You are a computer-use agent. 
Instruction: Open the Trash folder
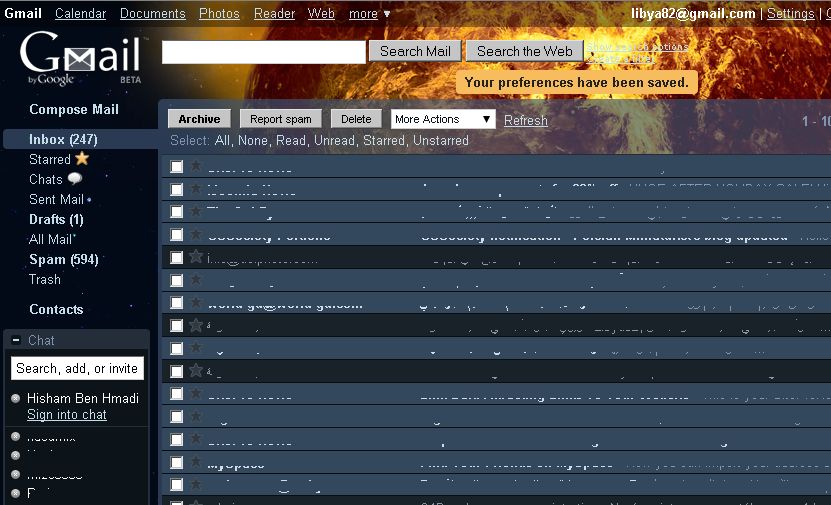pyautogui.click(x=45, y=279)
